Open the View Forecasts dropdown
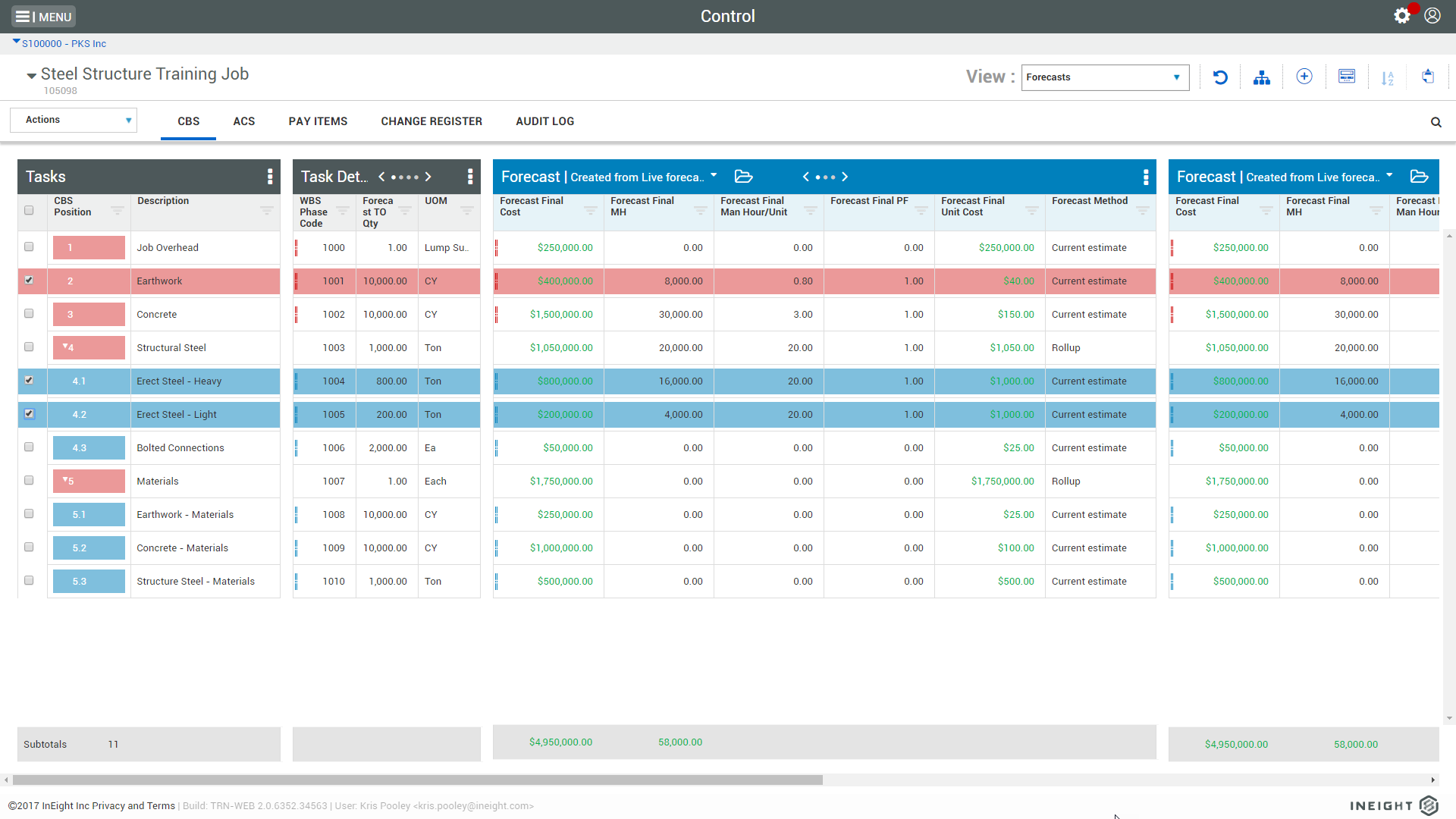Screen dimensions: 1456x819 click(x=1105, y=77)
